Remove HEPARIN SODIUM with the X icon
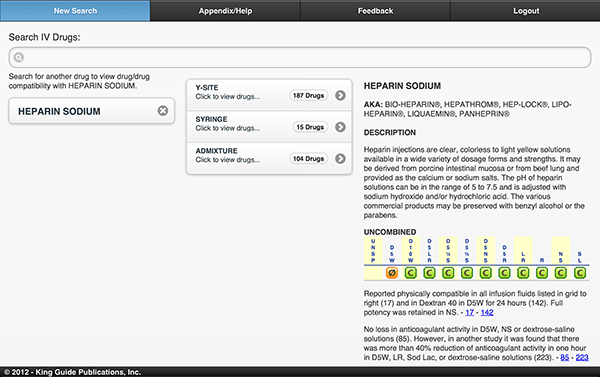 tap(163, 111)
